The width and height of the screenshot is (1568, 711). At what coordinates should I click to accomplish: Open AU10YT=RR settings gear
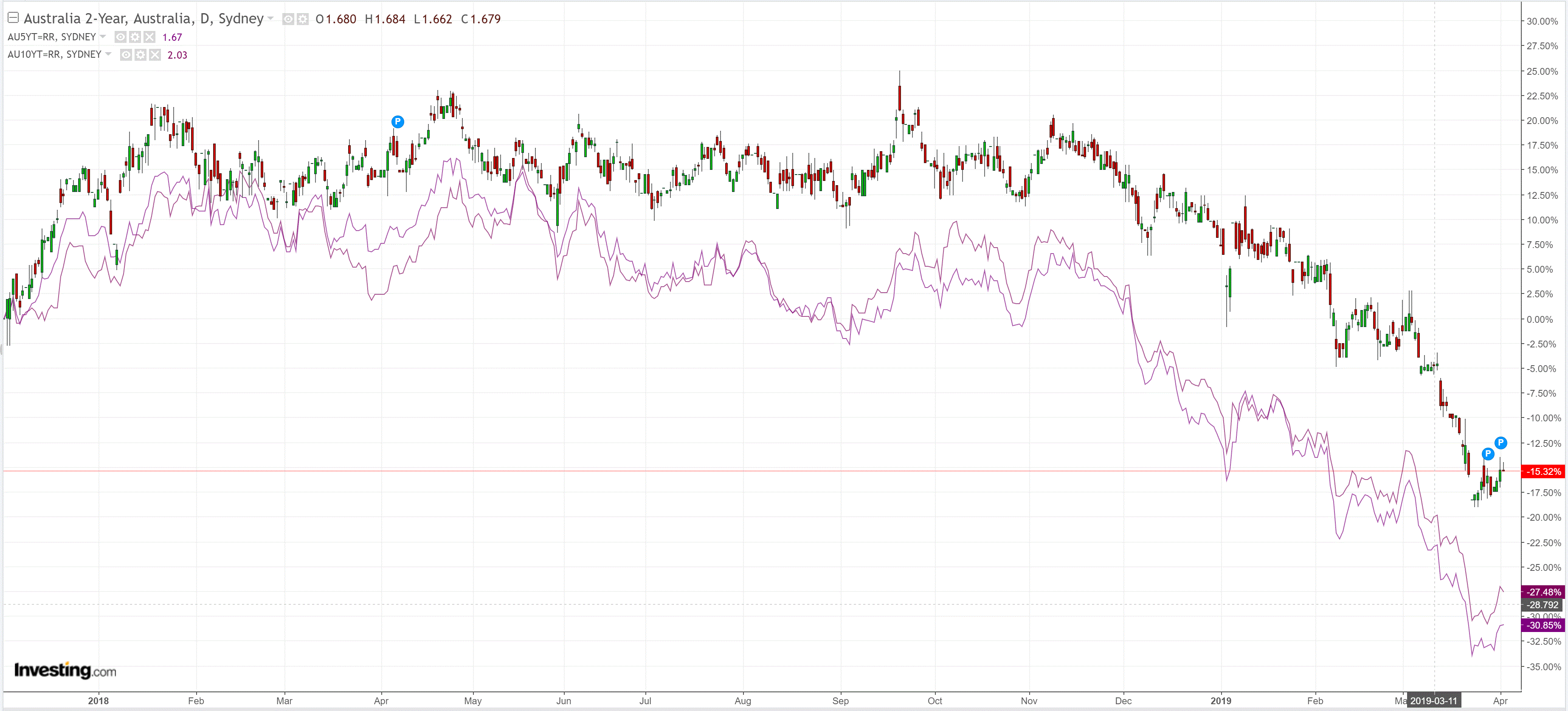(141, 55)
